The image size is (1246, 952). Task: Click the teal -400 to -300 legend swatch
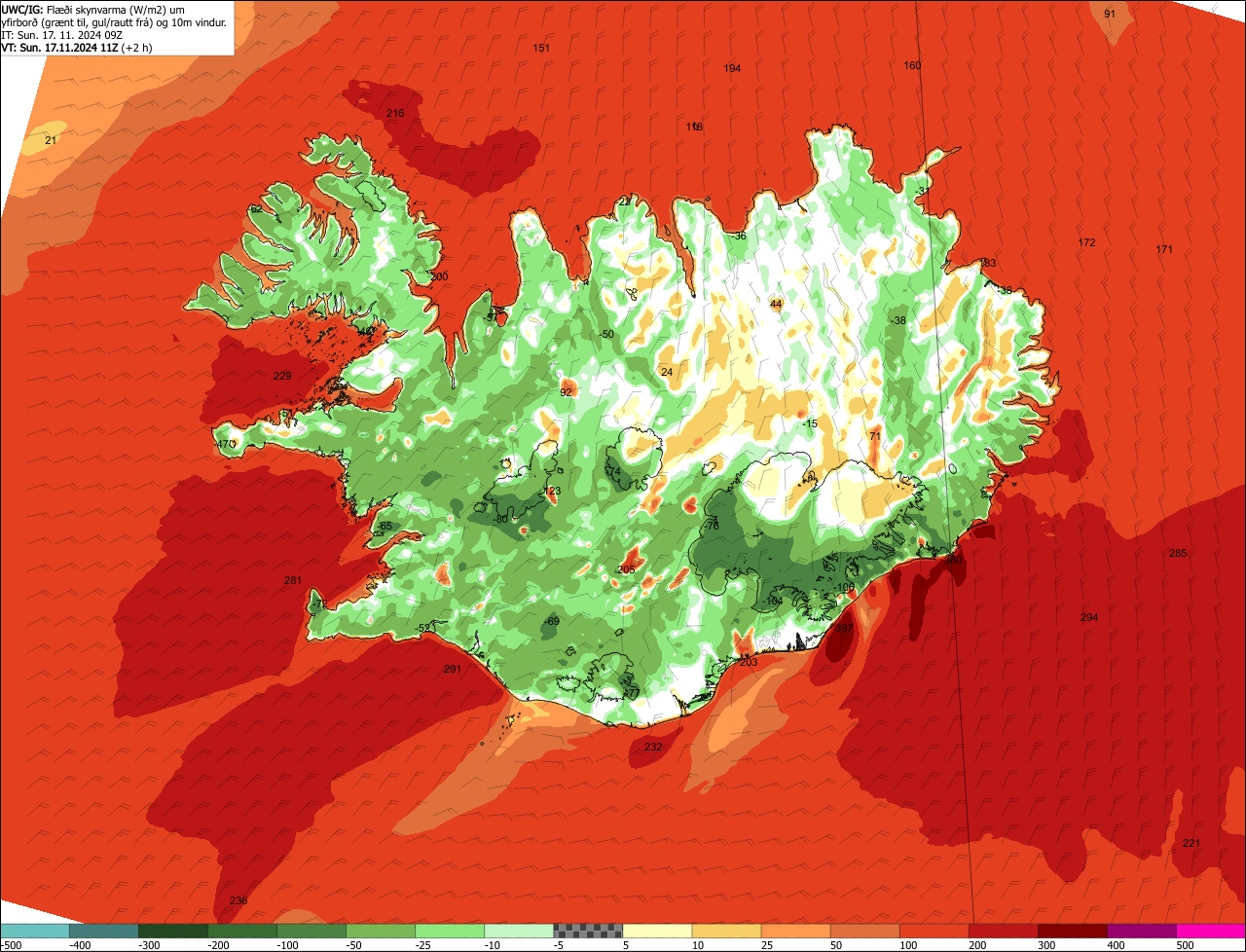pyautogui.click(x=104, y=931)
